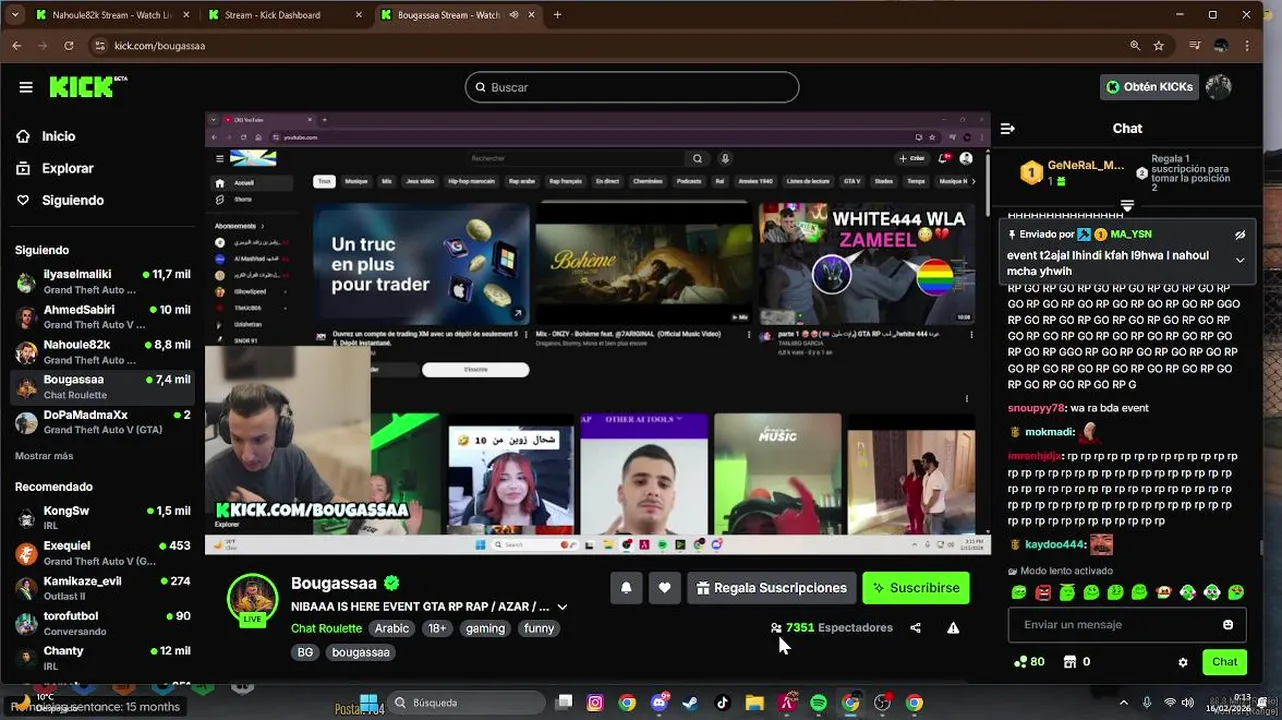The width and height of the screenshot is (1282, 720).
Task: Click the share stream icon
Action: point(915,628)
